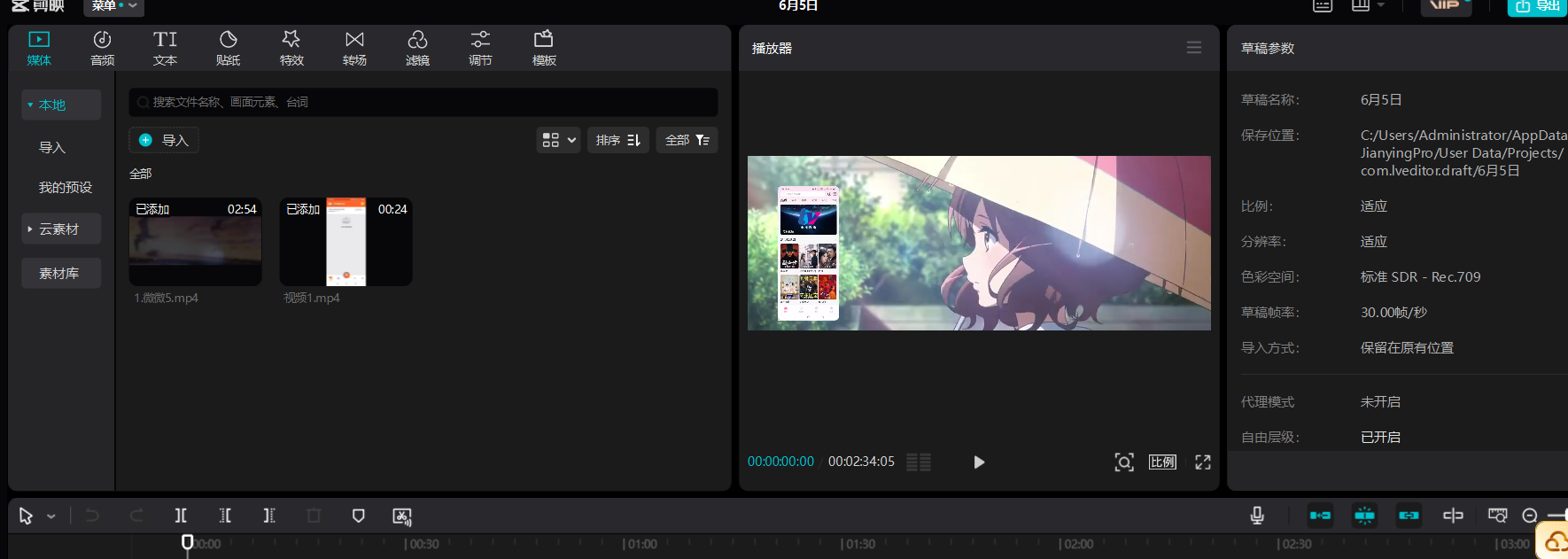
Task: Click the delete-right trim icon
Action: pos(269,516)
